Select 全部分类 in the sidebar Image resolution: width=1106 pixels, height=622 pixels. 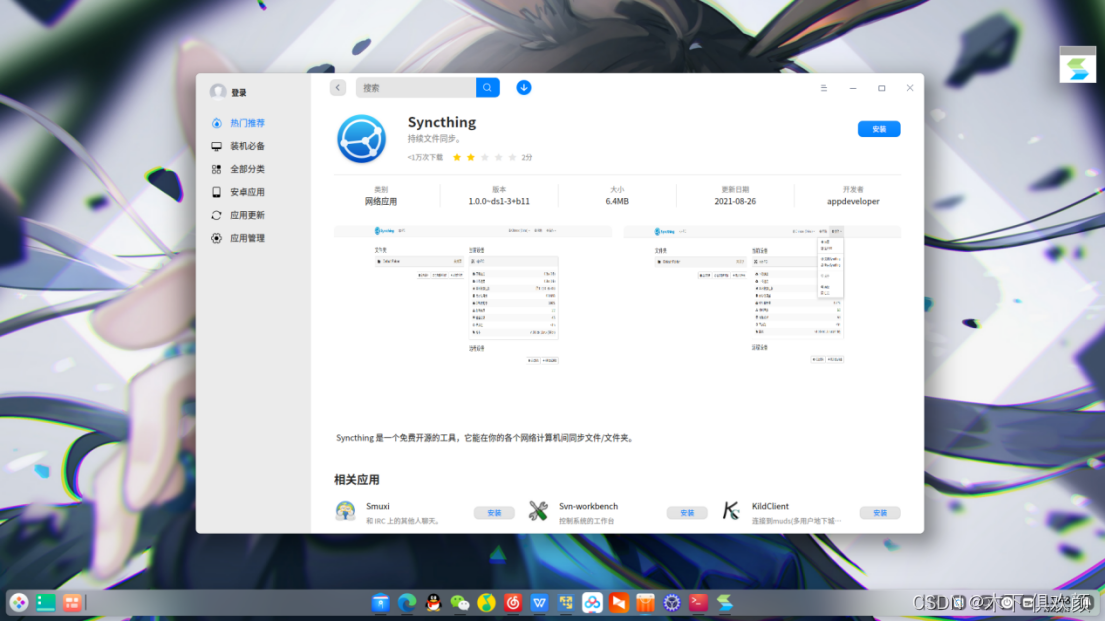tap(238, 169)
